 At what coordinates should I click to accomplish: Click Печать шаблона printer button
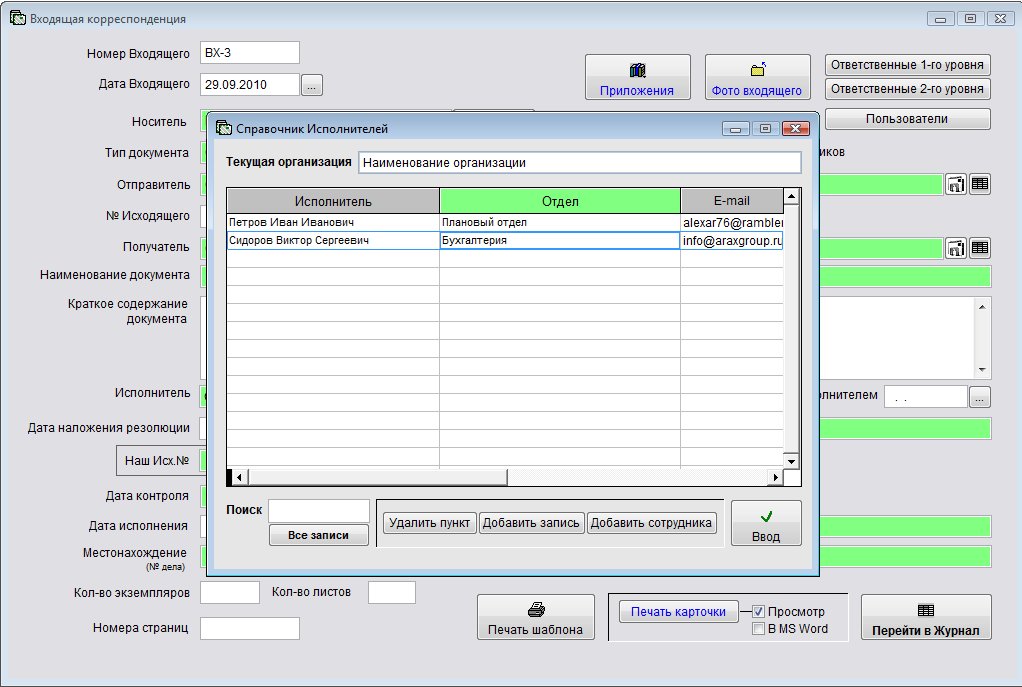[x=535, y=617]
